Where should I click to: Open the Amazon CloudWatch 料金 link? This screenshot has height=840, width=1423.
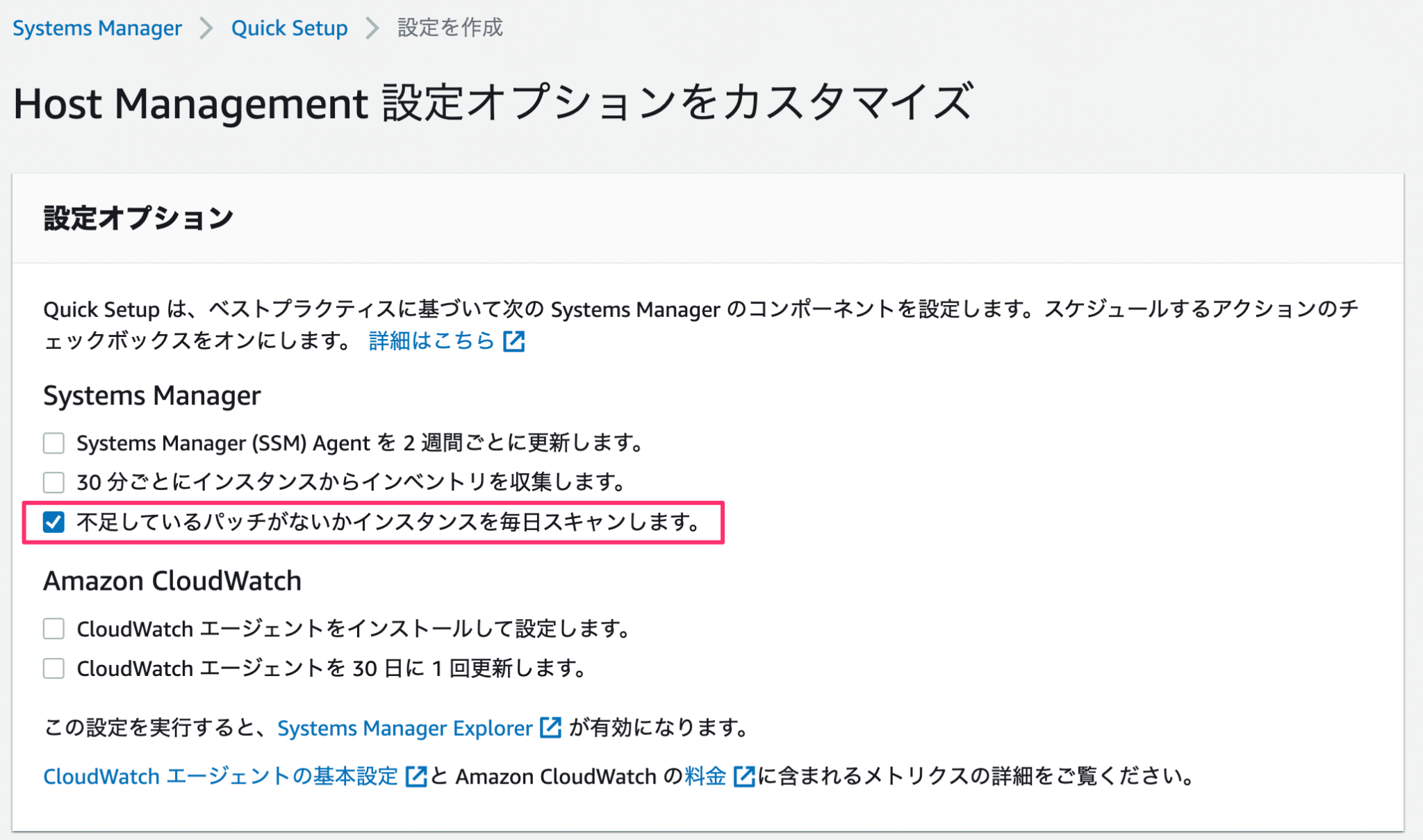point(705,777)
